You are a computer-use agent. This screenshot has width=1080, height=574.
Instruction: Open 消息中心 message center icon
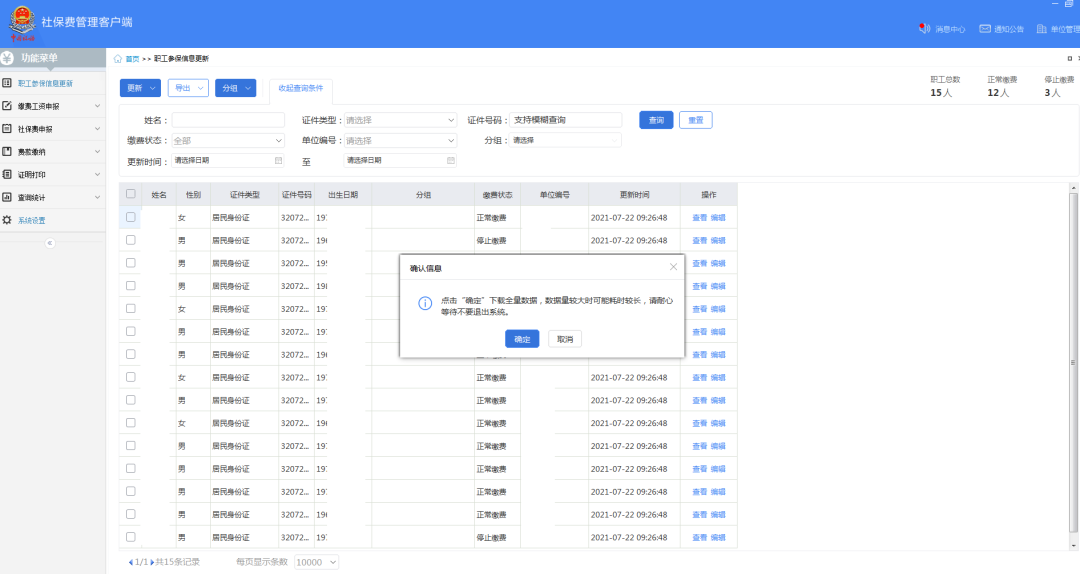(x=924, y=29)
